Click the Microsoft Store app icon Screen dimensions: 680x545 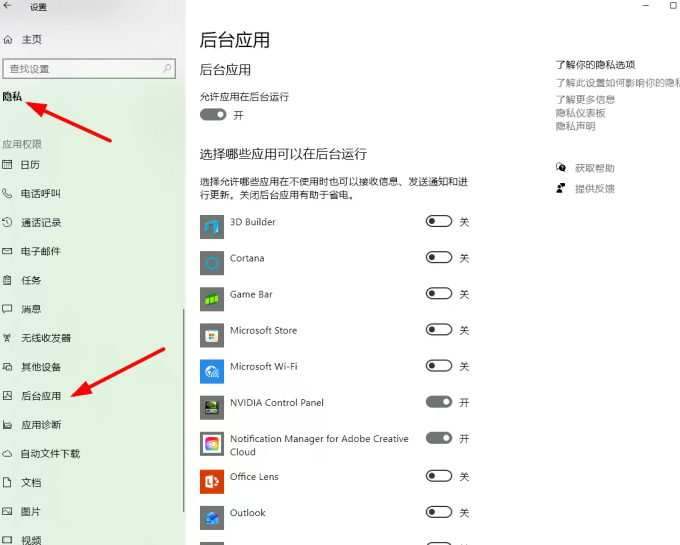(x=212, y=335)
